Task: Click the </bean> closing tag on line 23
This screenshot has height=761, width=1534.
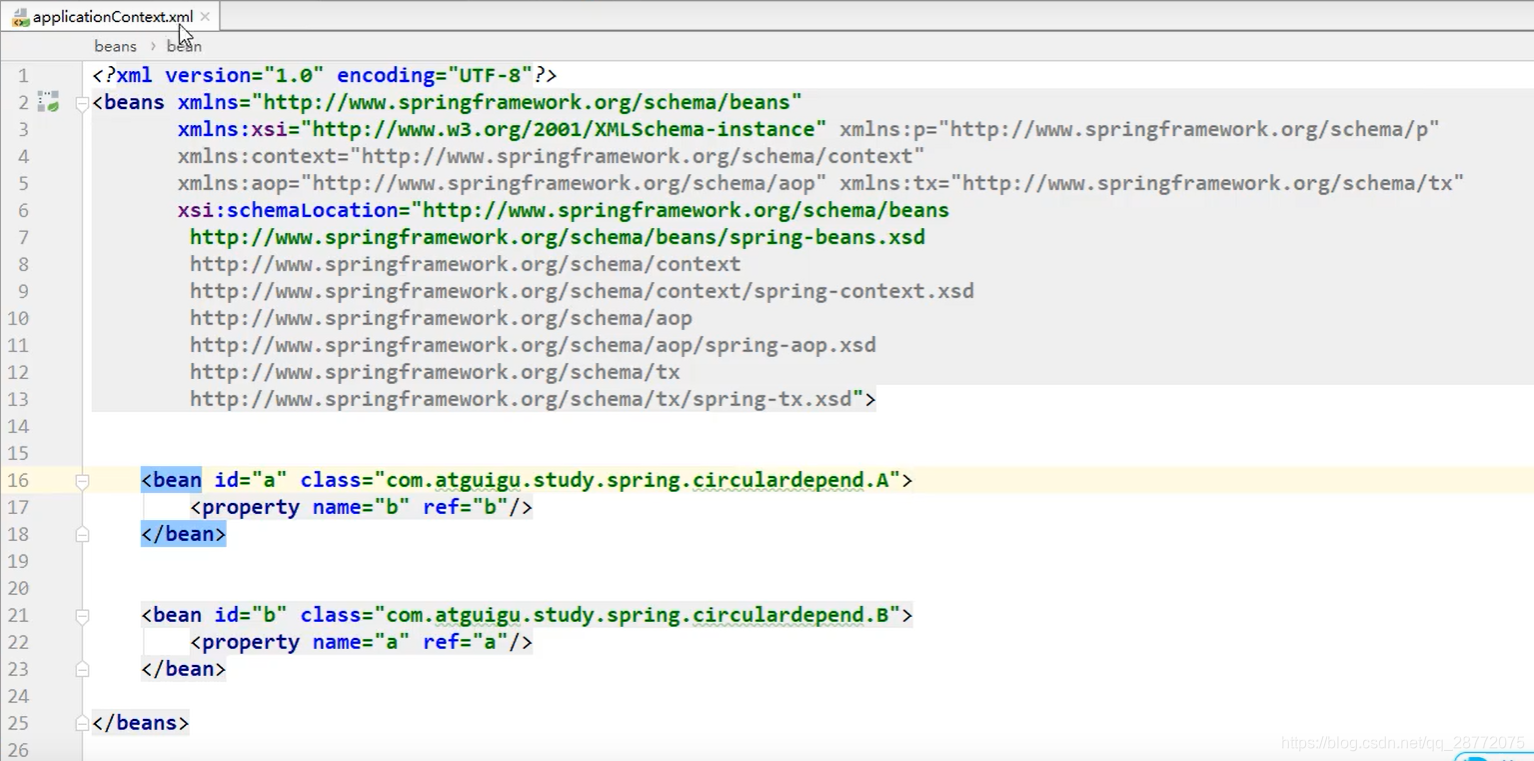Action: click(183, 669)
